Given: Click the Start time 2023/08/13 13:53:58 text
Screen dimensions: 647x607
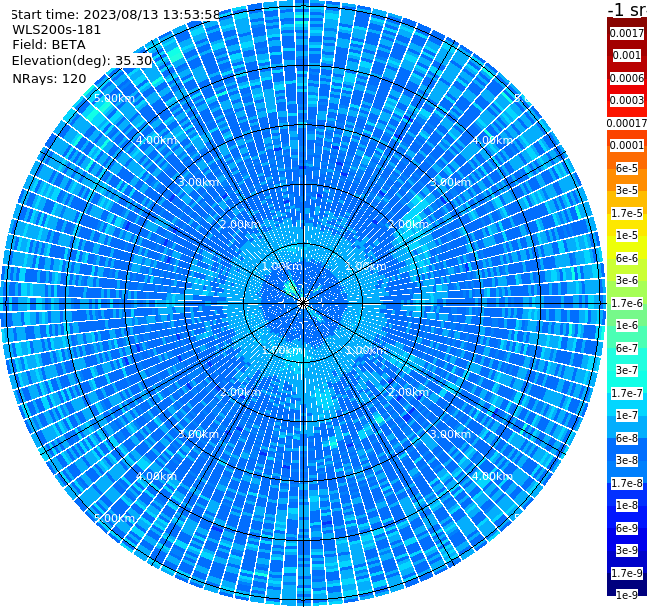Looking at the screenshot, I should (x=115, y=14).
